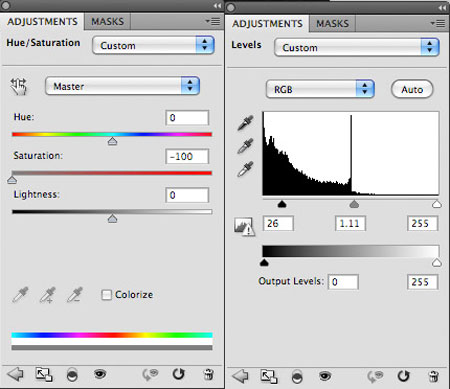Switch to Masks tab in Hue/Saturation panel
The image size is (450, 389).
click(107, 22)
